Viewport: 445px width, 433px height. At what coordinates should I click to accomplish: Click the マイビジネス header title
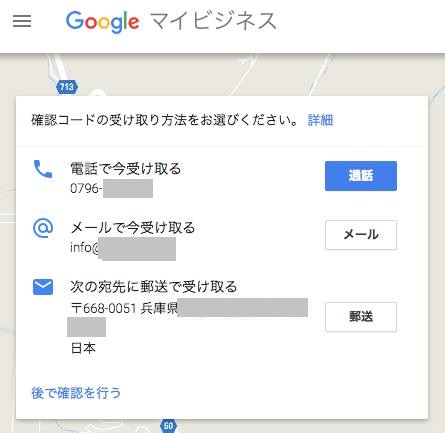tap(213, 21)
